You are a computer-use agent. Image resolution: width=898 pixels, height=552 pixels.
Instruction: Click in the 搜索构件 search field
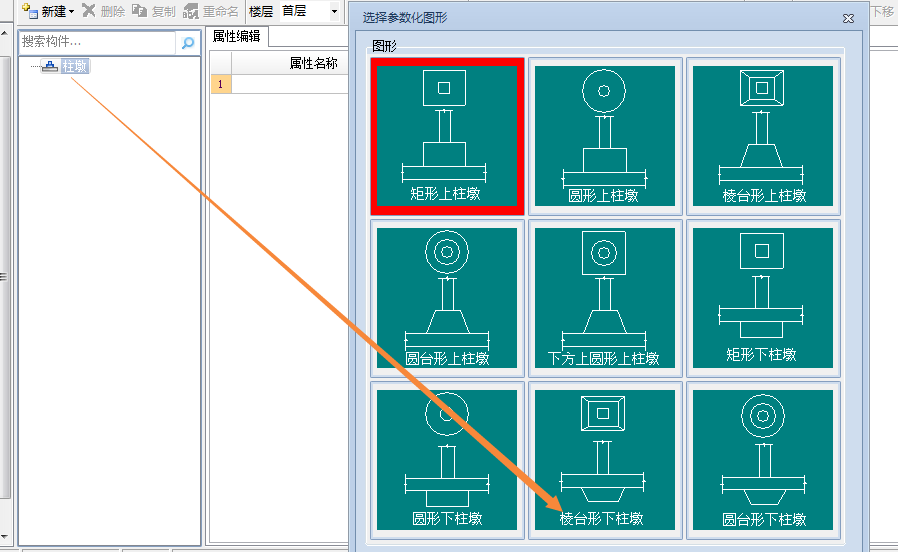click(97, 42)
